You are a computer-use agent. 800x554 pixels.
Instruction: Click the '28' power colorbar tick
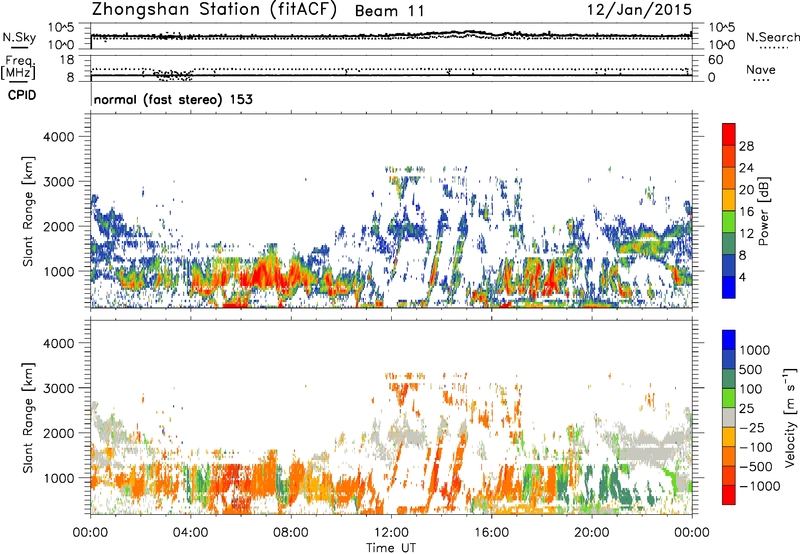746,146
